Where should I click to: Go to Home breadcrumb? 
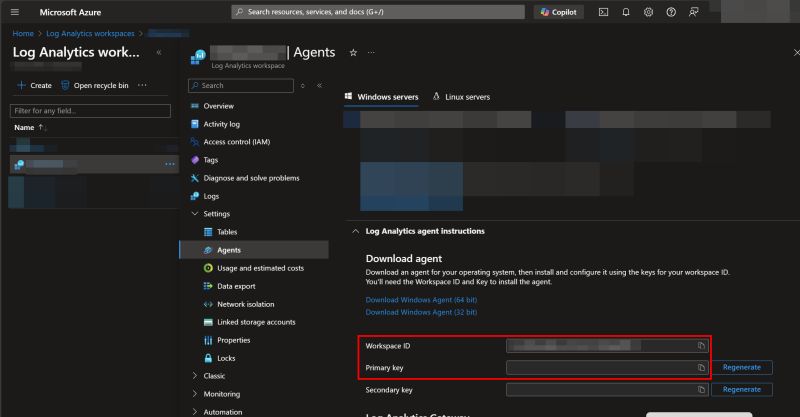click(x=23, y=33)
